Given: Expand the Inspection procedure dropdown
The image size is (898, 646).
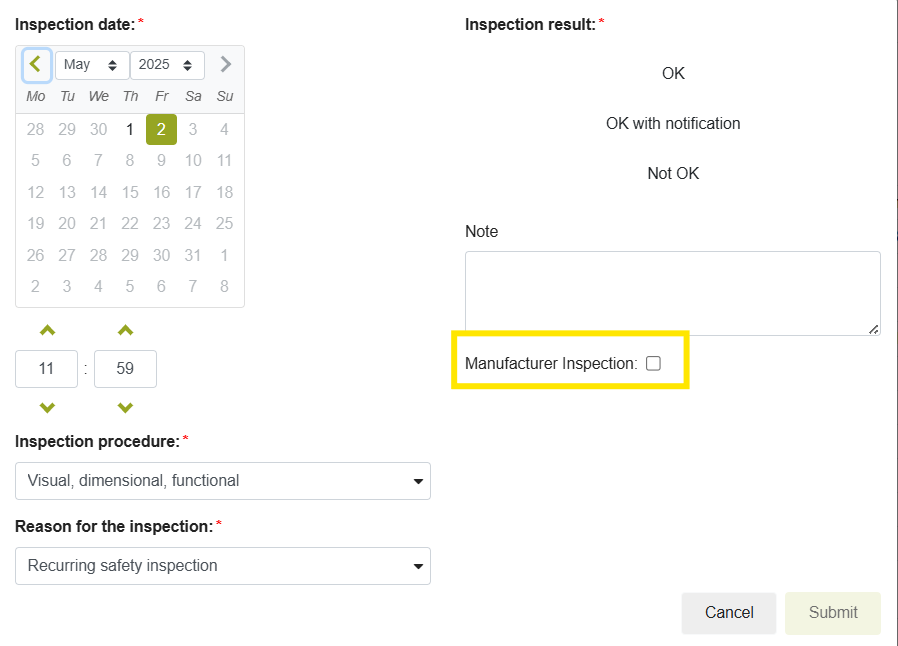Looking at the screenshot, I should [x=222, y=481].
